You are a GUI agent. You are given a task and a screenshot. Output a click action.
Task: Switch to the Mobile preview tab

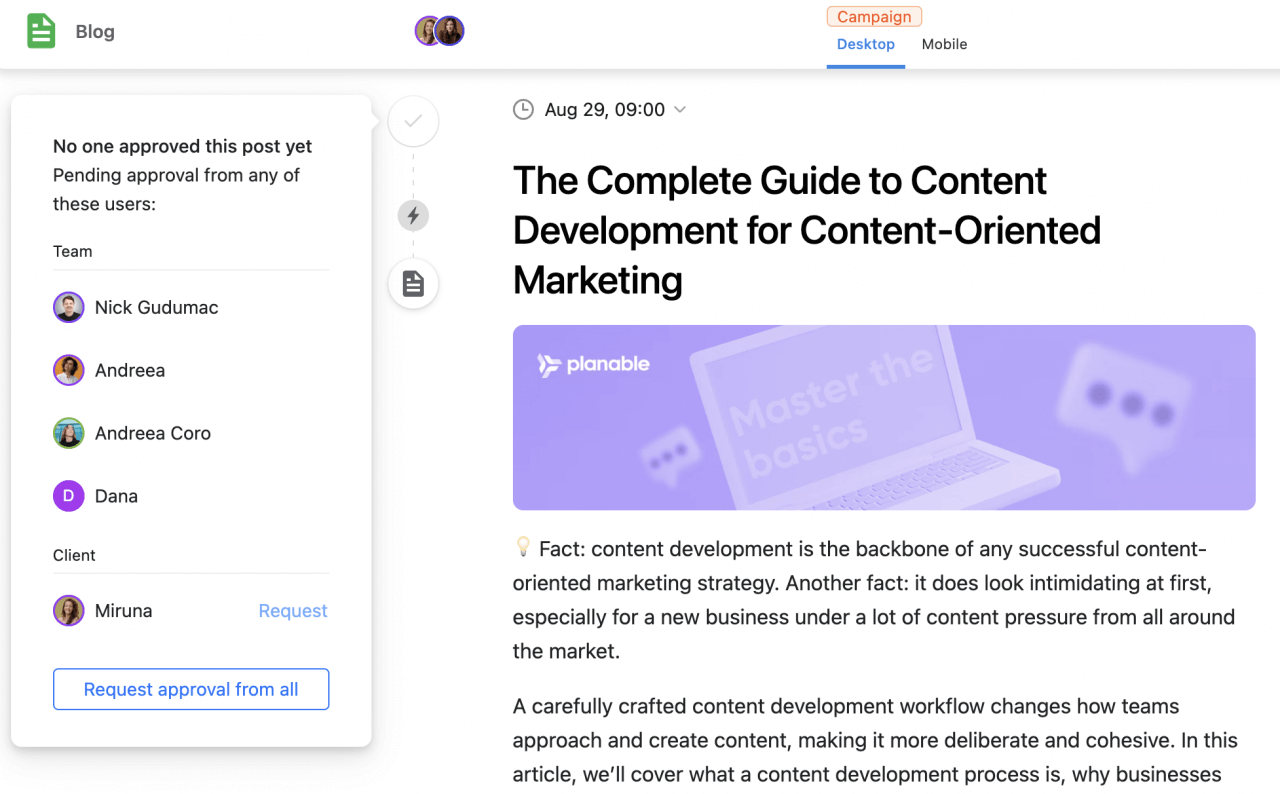pyautogui.click(x=944, y=44)
